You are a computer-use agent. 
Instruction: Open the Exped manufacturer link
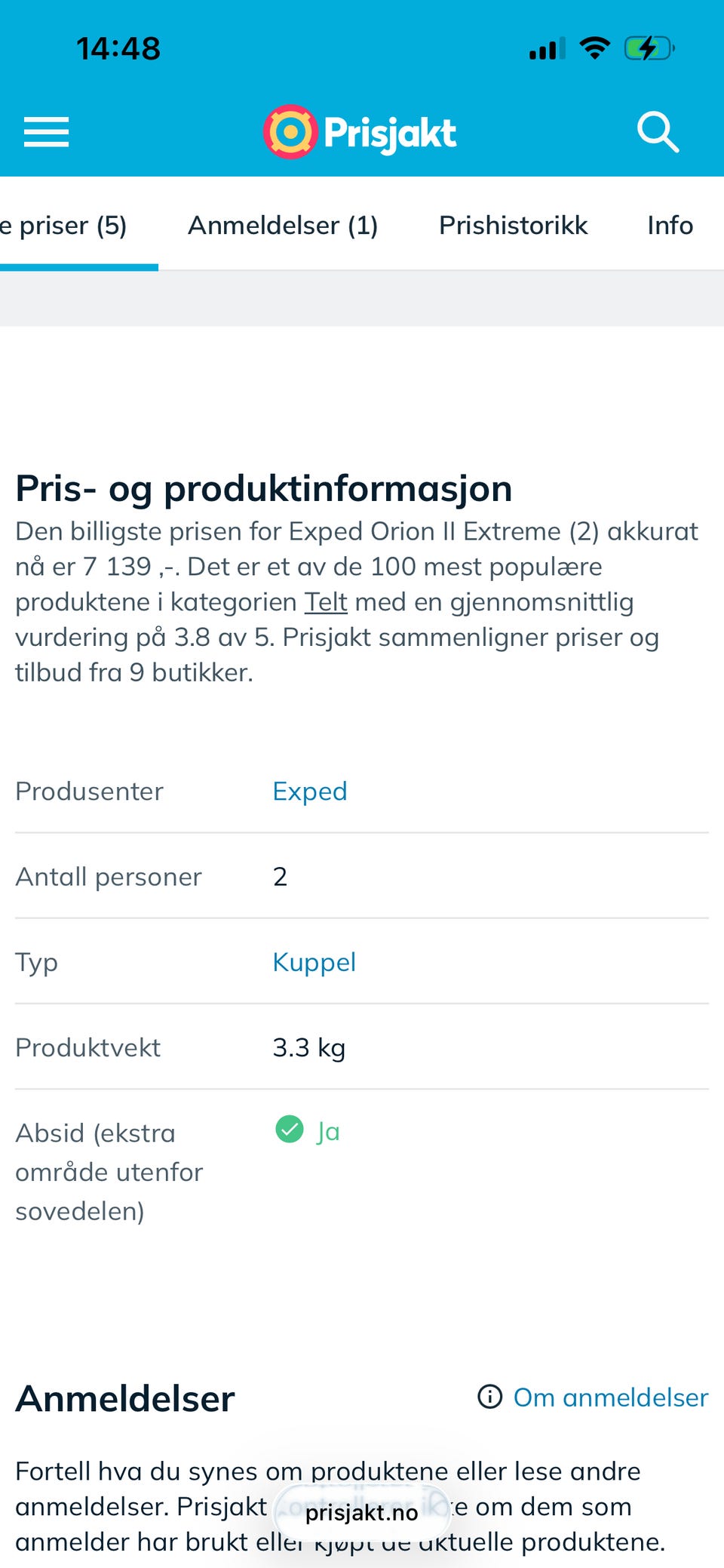(x=310, y=791)
